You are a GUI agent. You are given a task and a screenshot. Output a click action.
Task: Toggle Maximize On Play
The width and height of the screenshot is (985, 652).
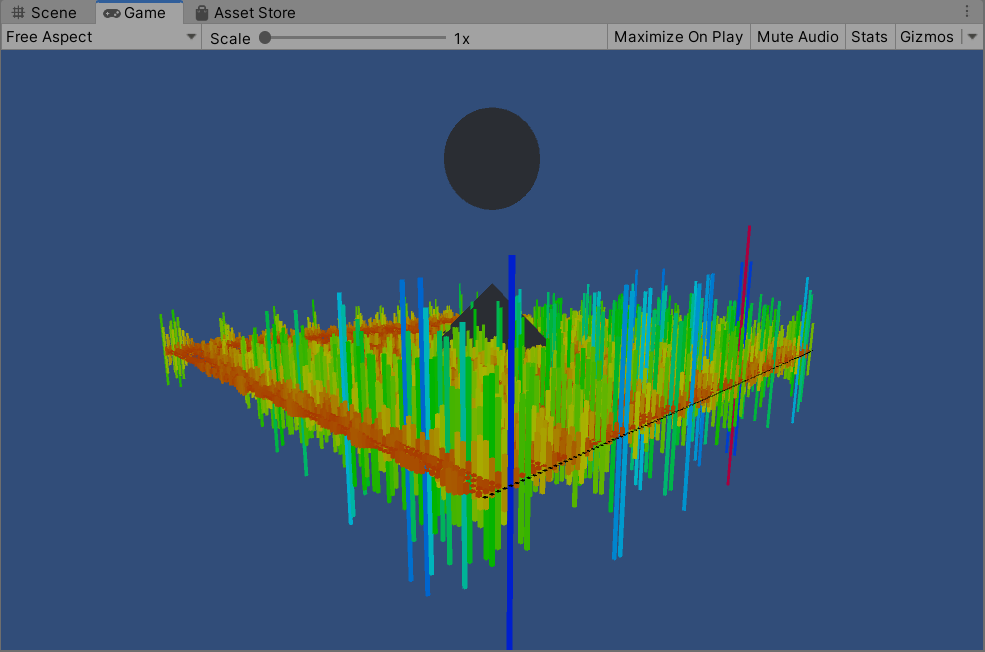click(x=678, y=37)
